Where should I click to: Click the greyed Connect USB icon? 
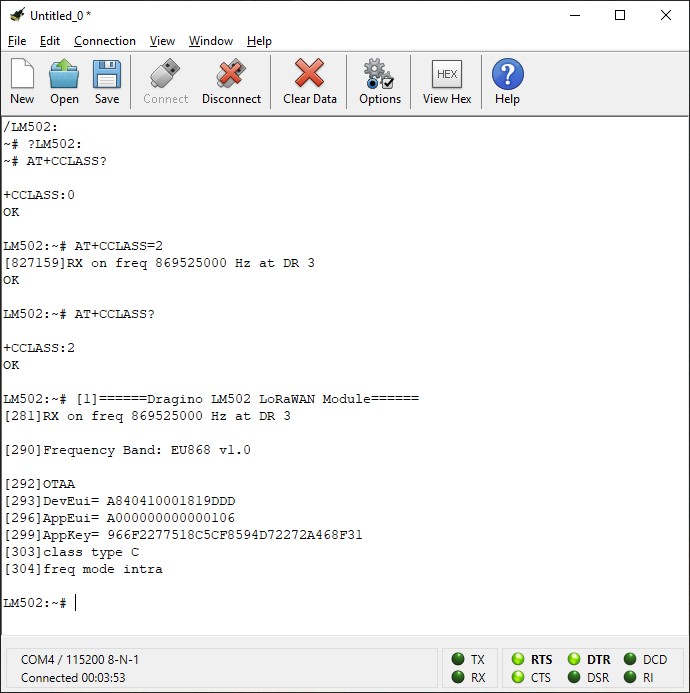165,81
